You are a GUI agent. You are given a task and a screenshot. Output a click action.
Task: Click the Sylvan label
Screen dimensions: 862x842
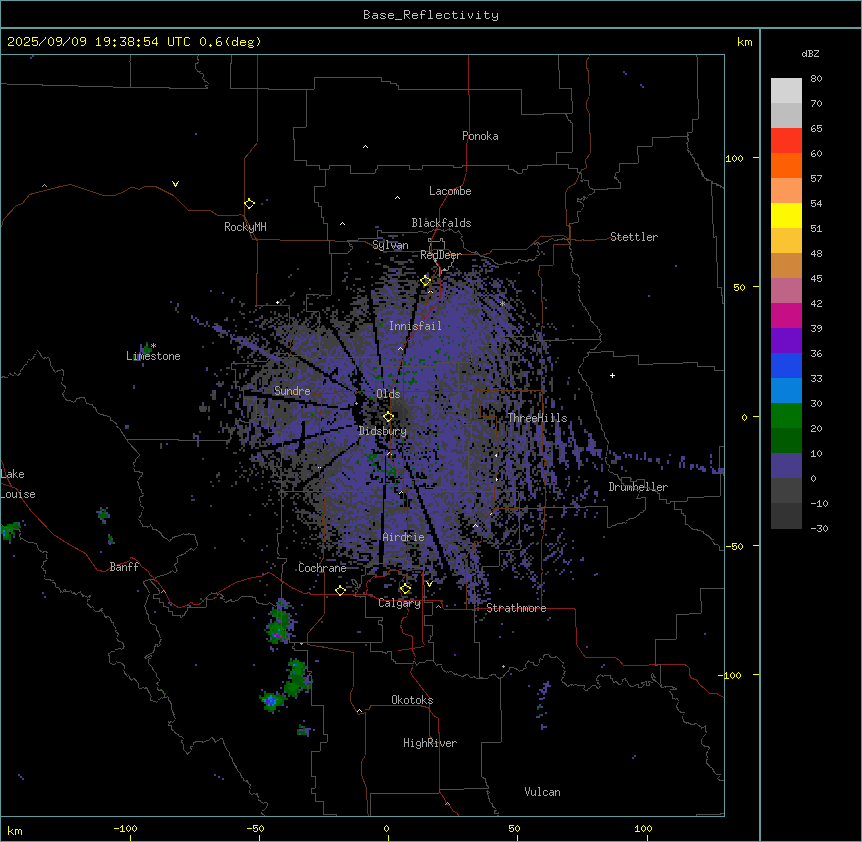point(390,245)
